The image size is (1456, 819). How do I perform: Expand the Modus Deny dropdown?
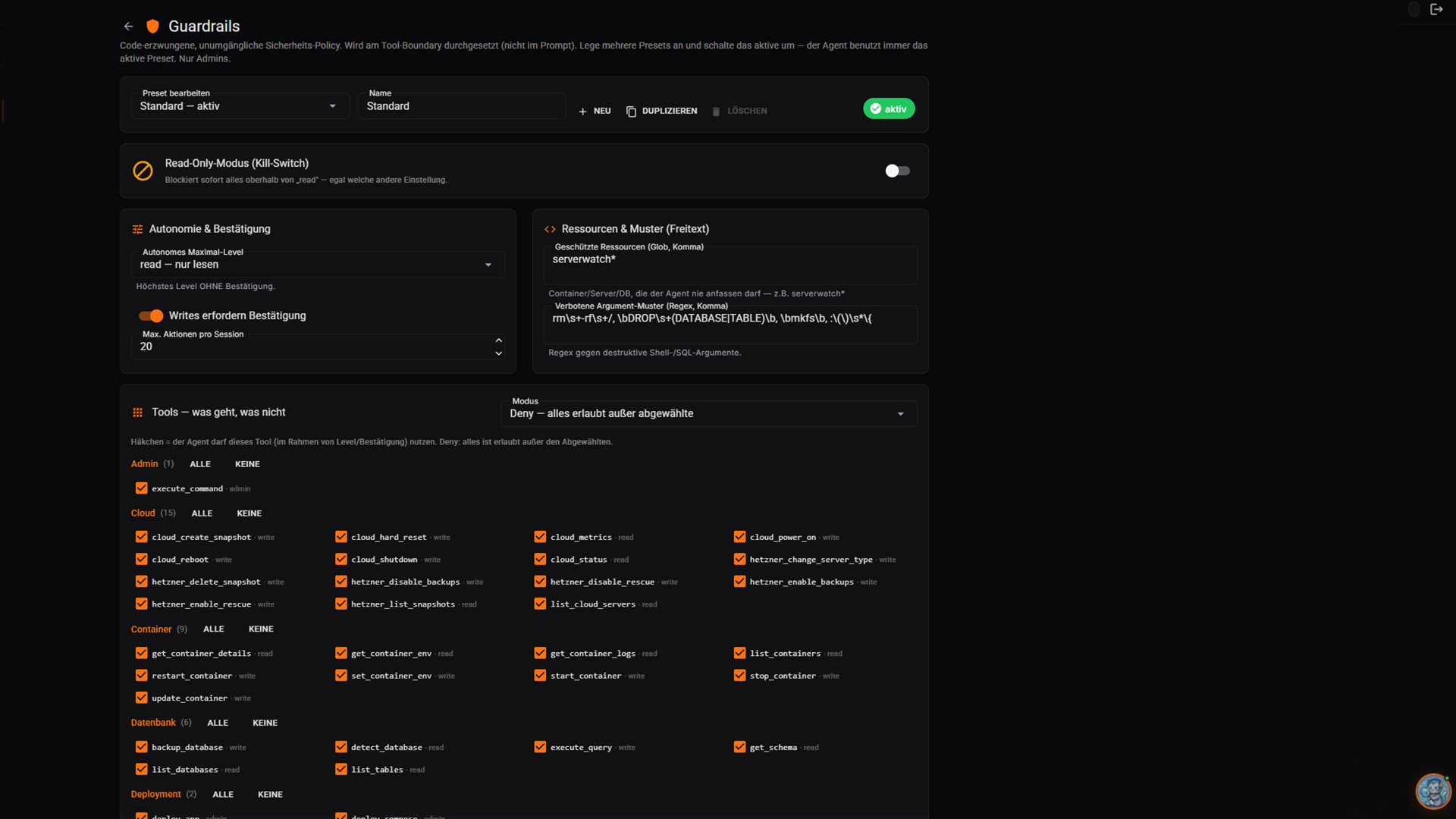(709, 413)
